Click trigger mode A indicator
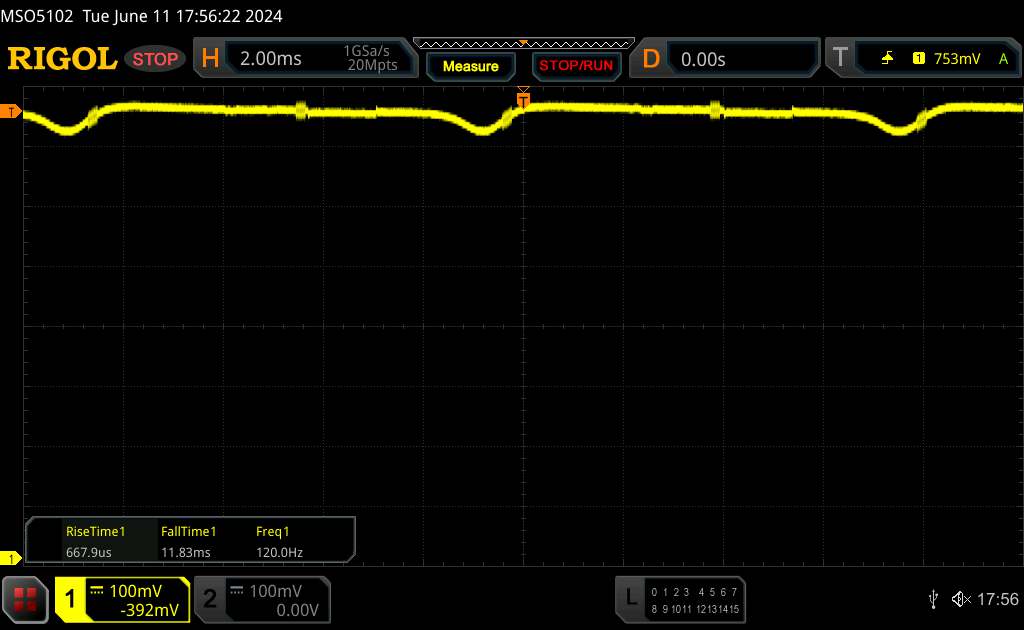Screen dimensions: 1024x630 [1003, 59]
